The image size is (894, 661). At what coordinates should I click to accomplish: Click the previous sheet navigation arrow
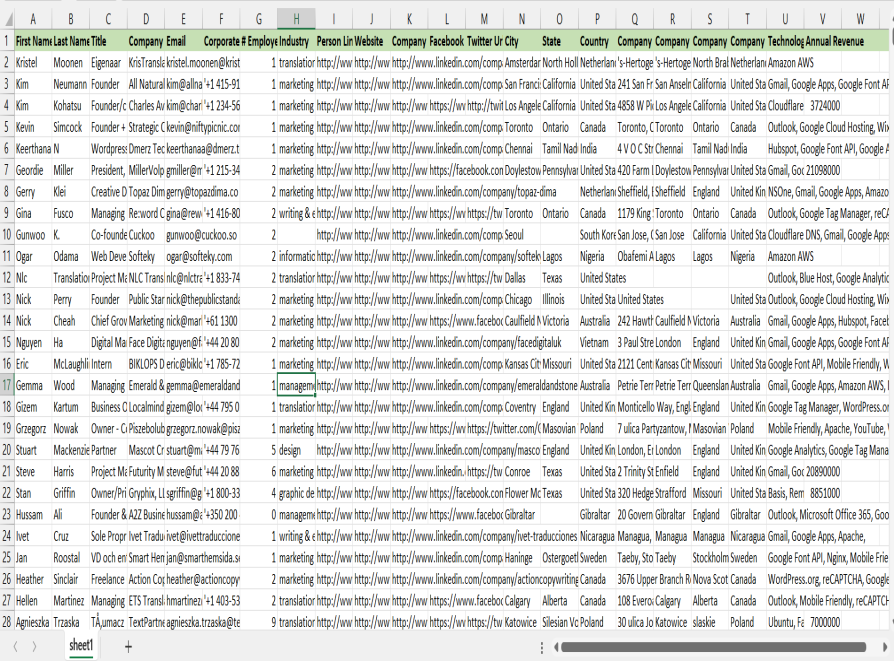coord(15,646)
